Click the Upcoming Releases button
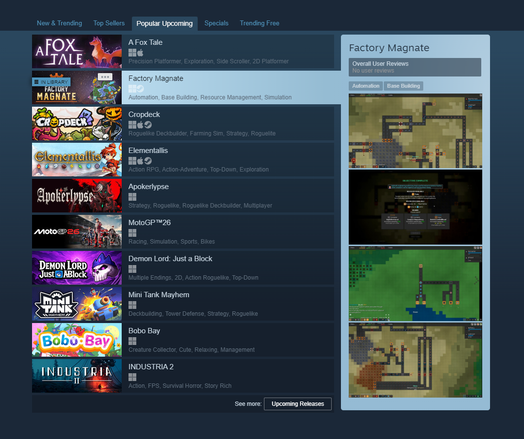Viewport: 524px width, 439px height. (298, 404)
